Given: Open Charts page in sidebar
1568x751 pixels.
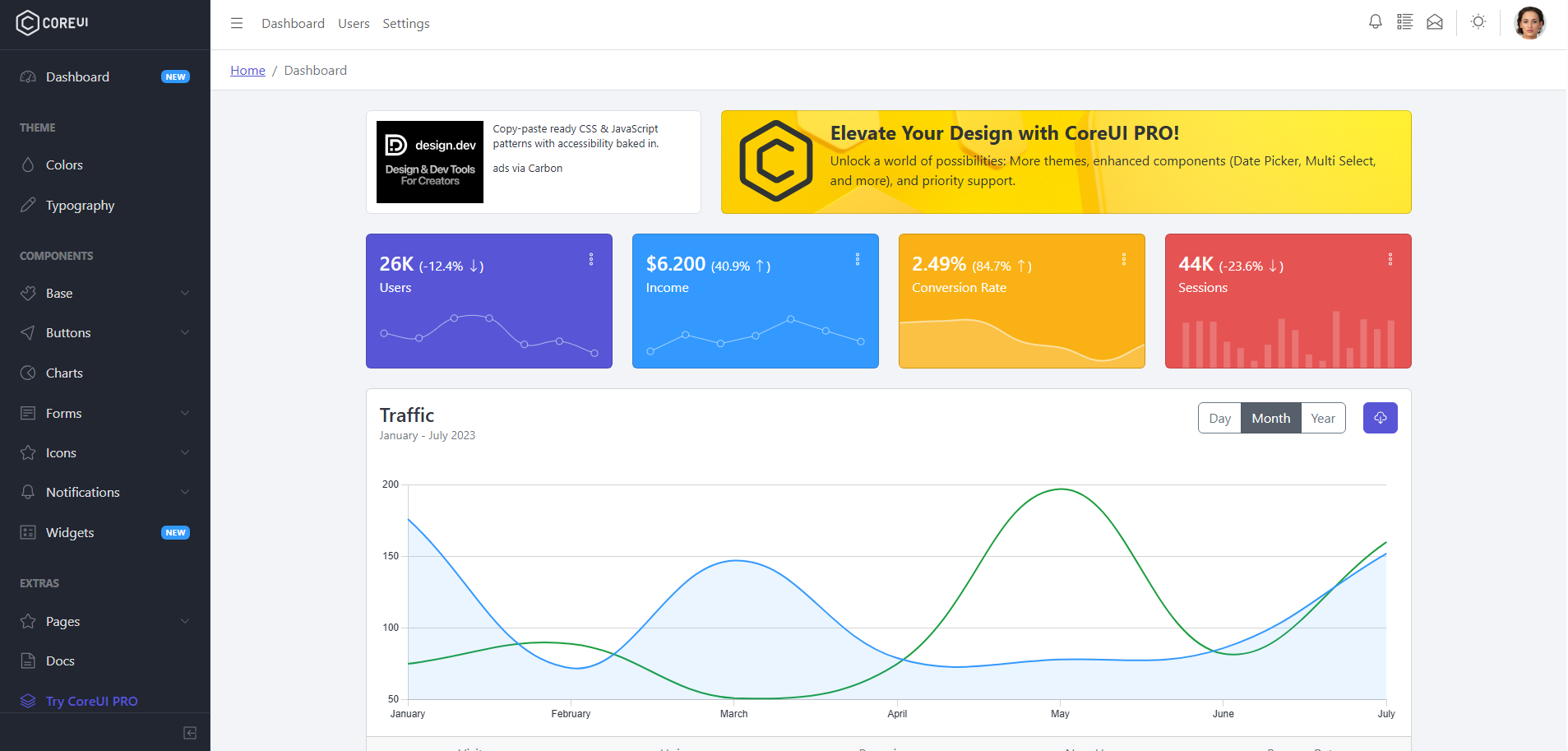Looking at the screenshot, I should pyautogui.click(x=105, y=373).
